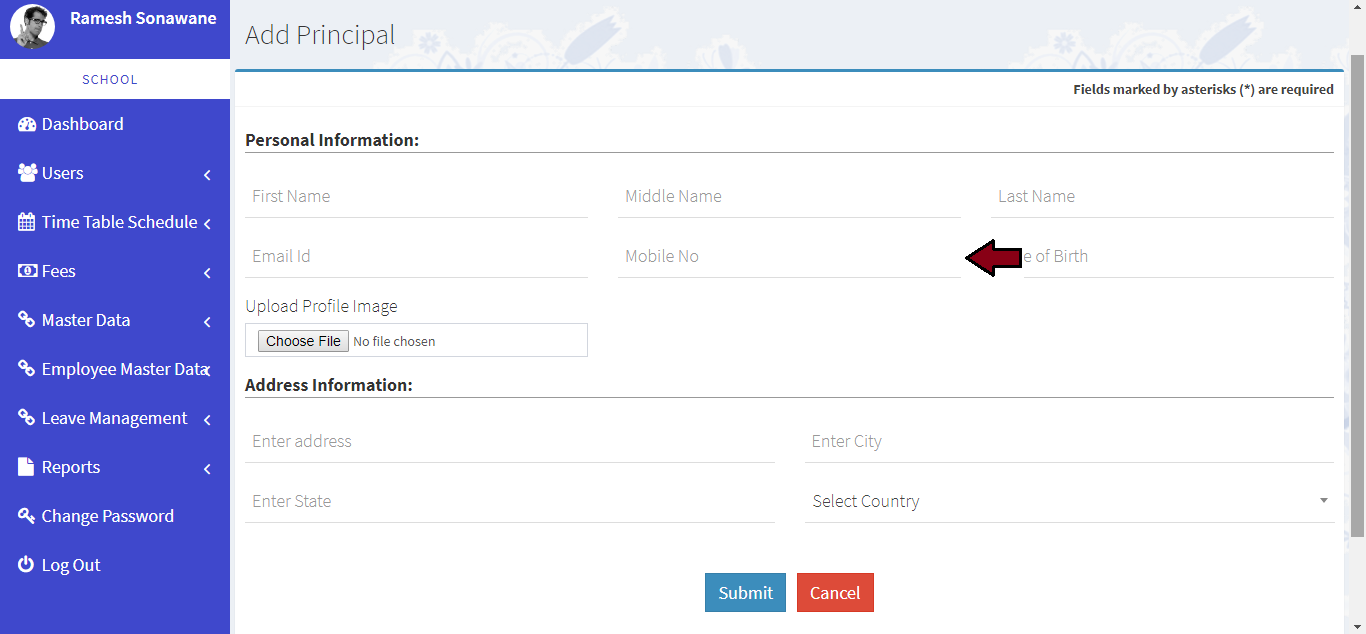Expand the Fees submenu chevron
Viewport: 1366px width, 634px height.
tap(207, 273)
